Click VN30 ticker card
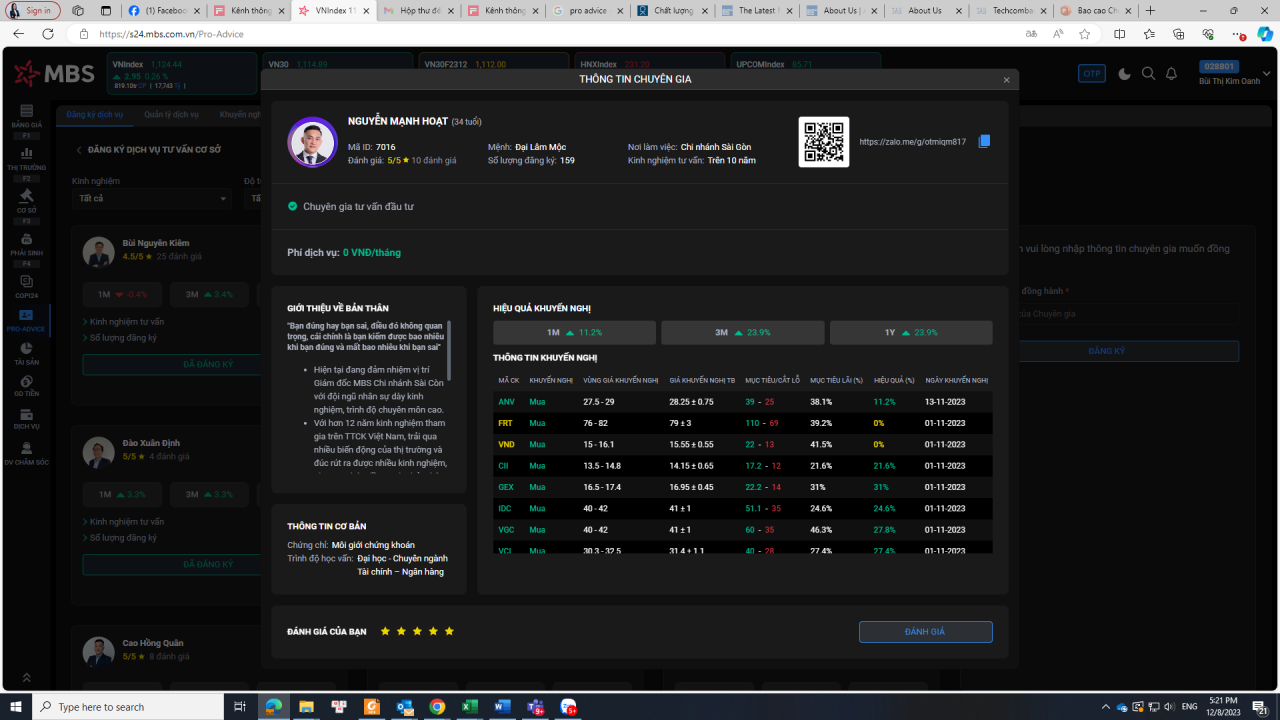Screen dimensions: 1280x720 point(337,73)
